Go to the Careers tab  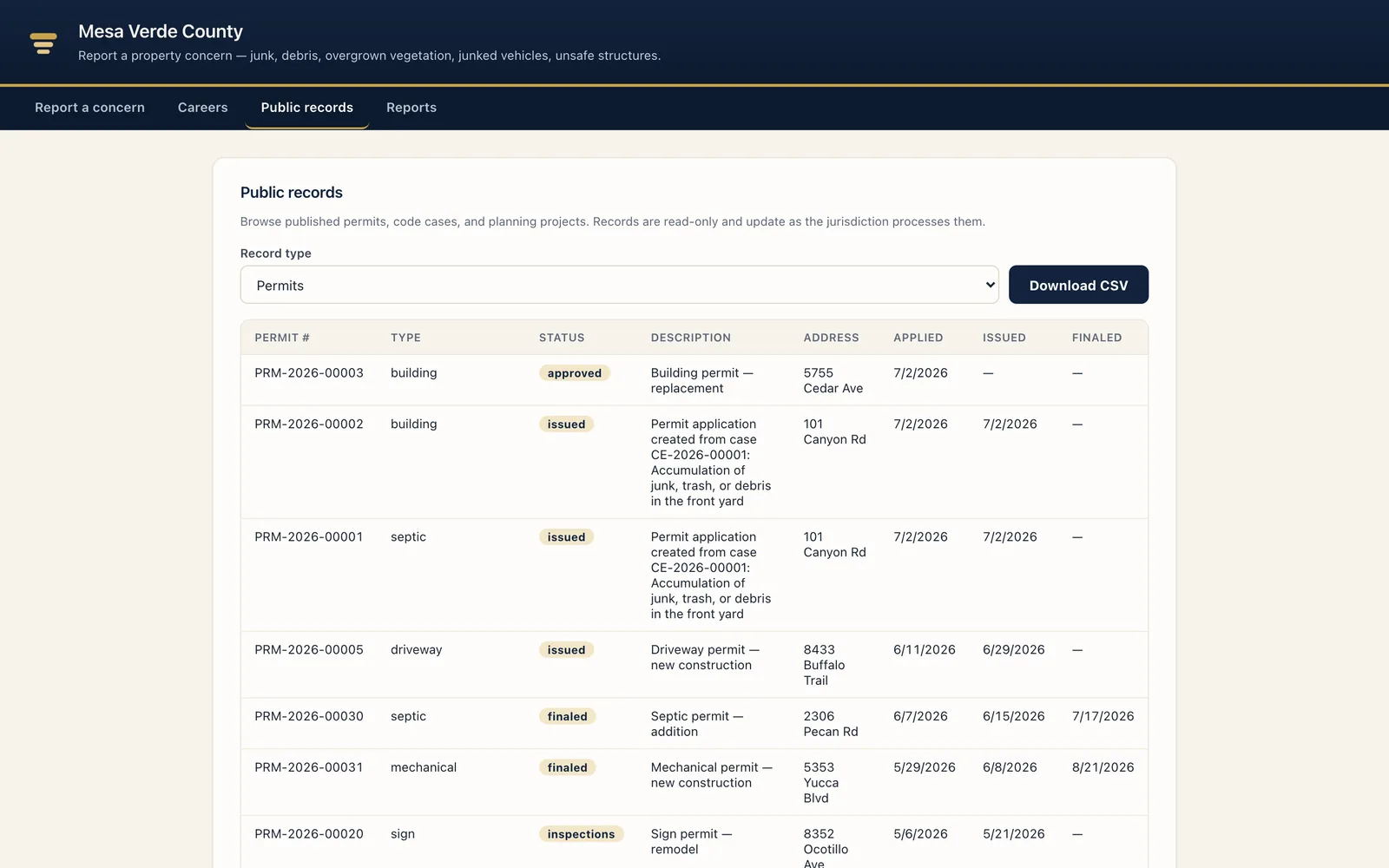click(x=202, y=108)
